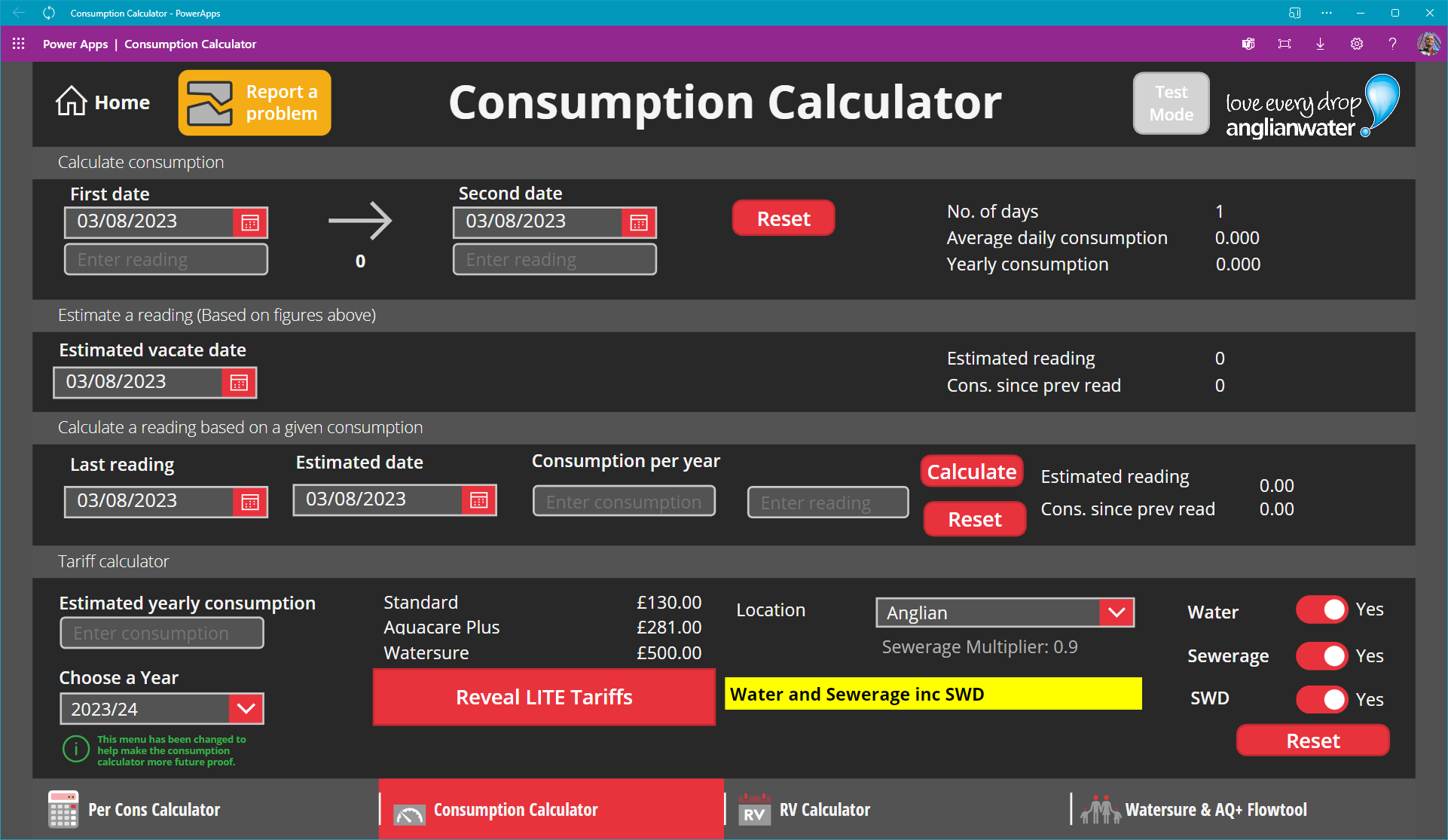The image size is (1448, 840).
Task: Click the red Calculate button
Action: 971,472
